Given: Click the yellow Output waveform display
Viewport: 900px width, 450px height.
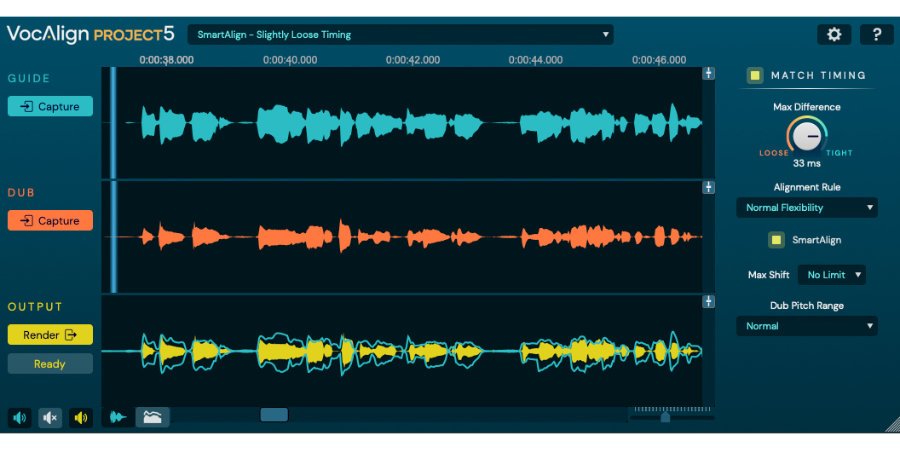Looking at the screenshot, I should [x=402, y=351].
